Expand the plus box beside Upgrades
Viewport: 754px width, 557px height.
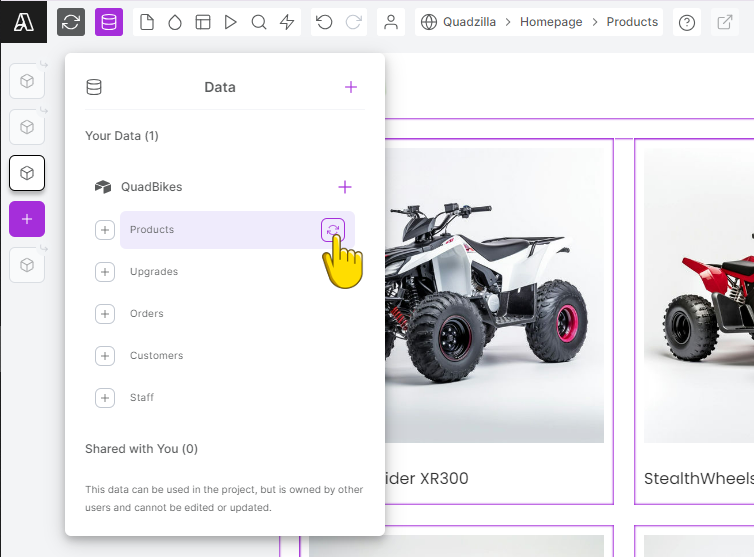105,272
